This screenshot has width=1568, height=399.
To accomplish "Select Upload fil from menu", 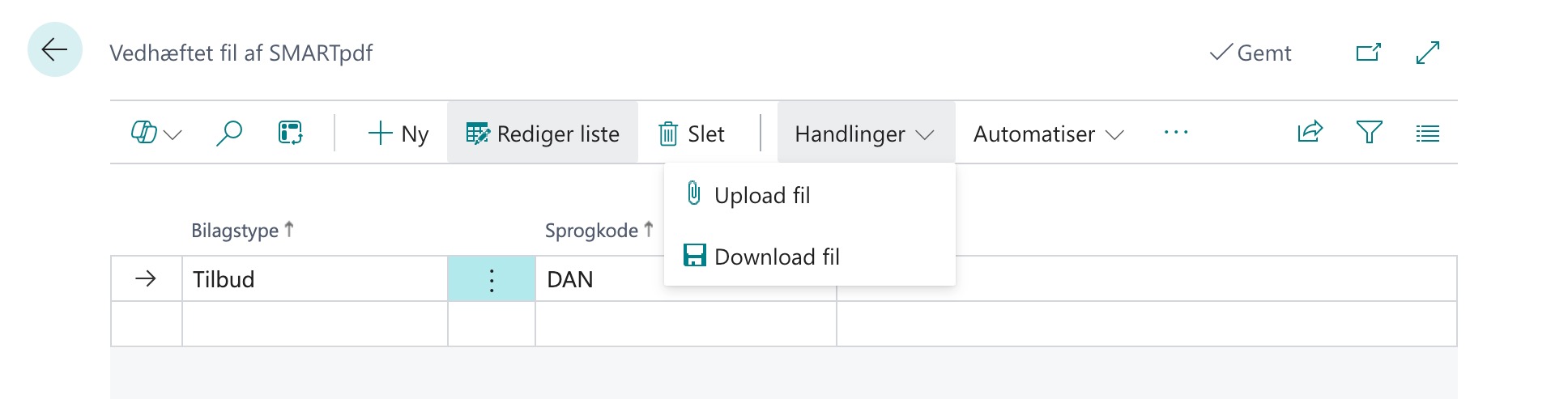I will [761, 195].
